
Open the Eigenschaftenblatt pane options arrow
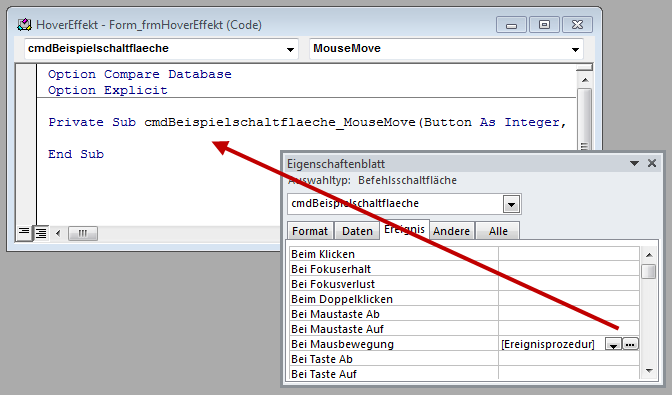point(634,163)
